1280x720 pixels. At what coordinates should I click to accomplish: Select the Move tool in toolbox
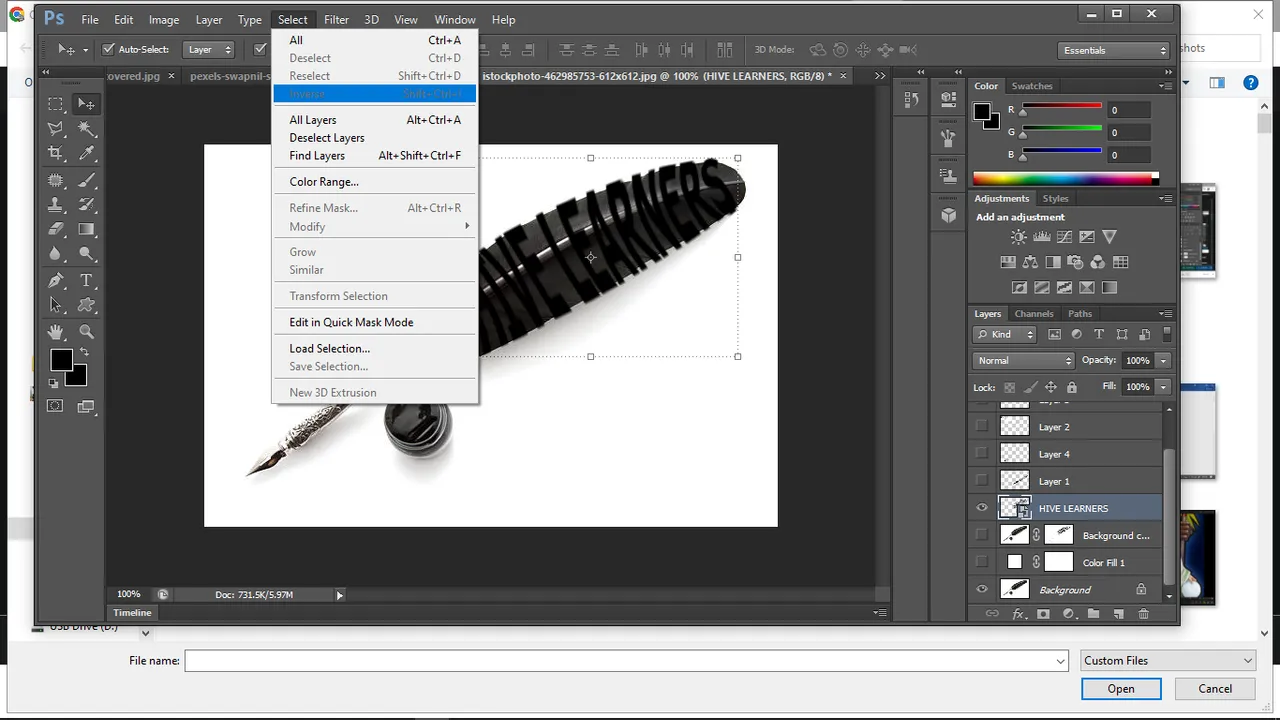[x=87, y=104]
